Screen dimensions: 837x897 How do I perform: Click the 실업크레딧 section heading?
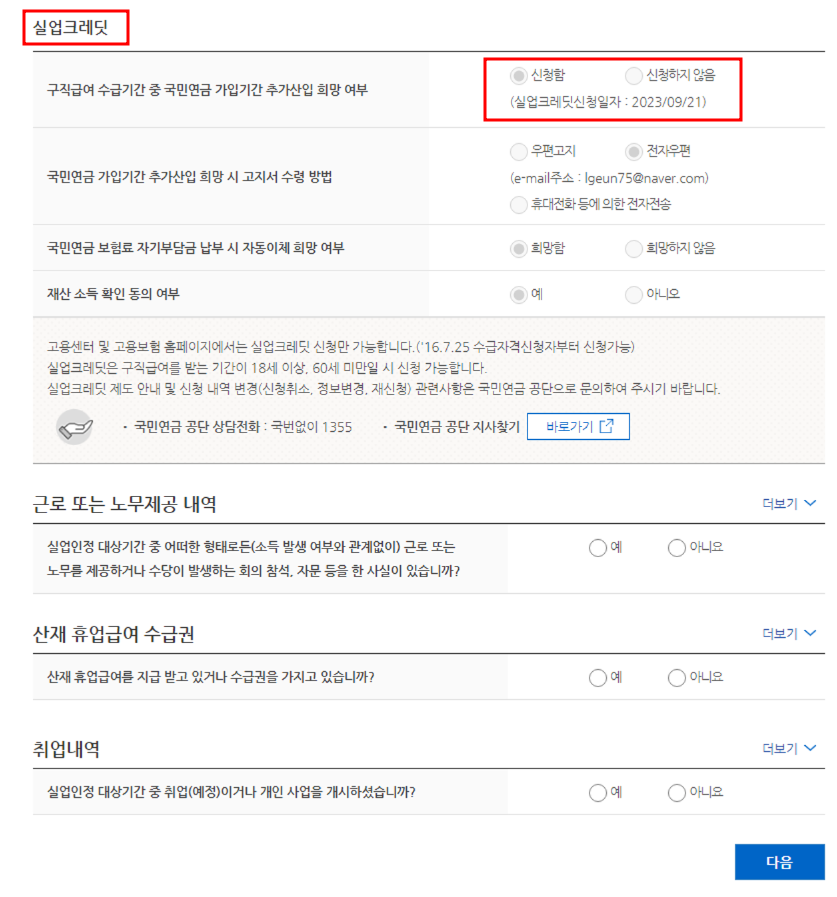point(70,27)
